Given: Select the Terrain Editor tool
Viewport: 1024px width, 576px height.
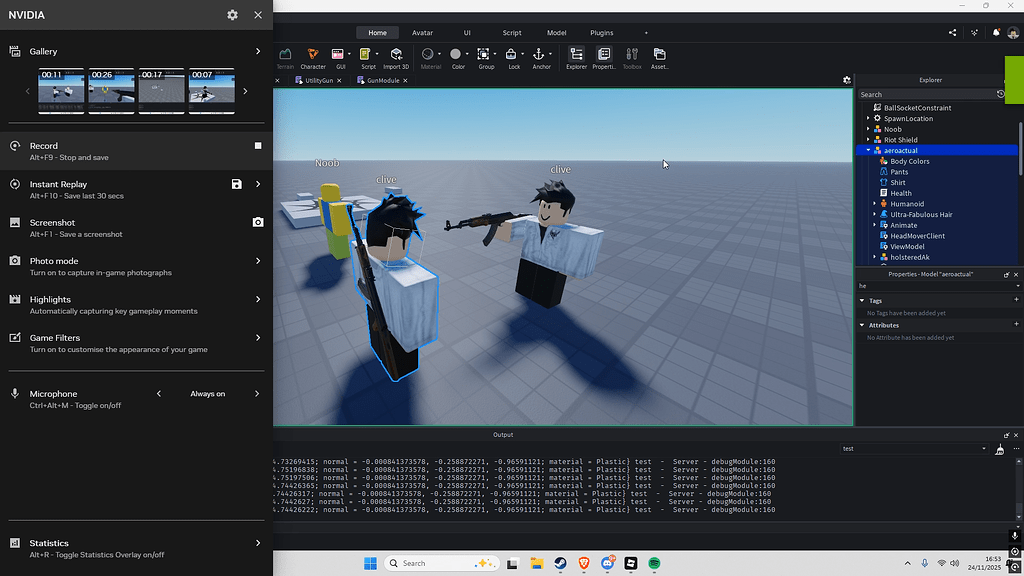Looking at the screenshot, I should tap(285, 55).
